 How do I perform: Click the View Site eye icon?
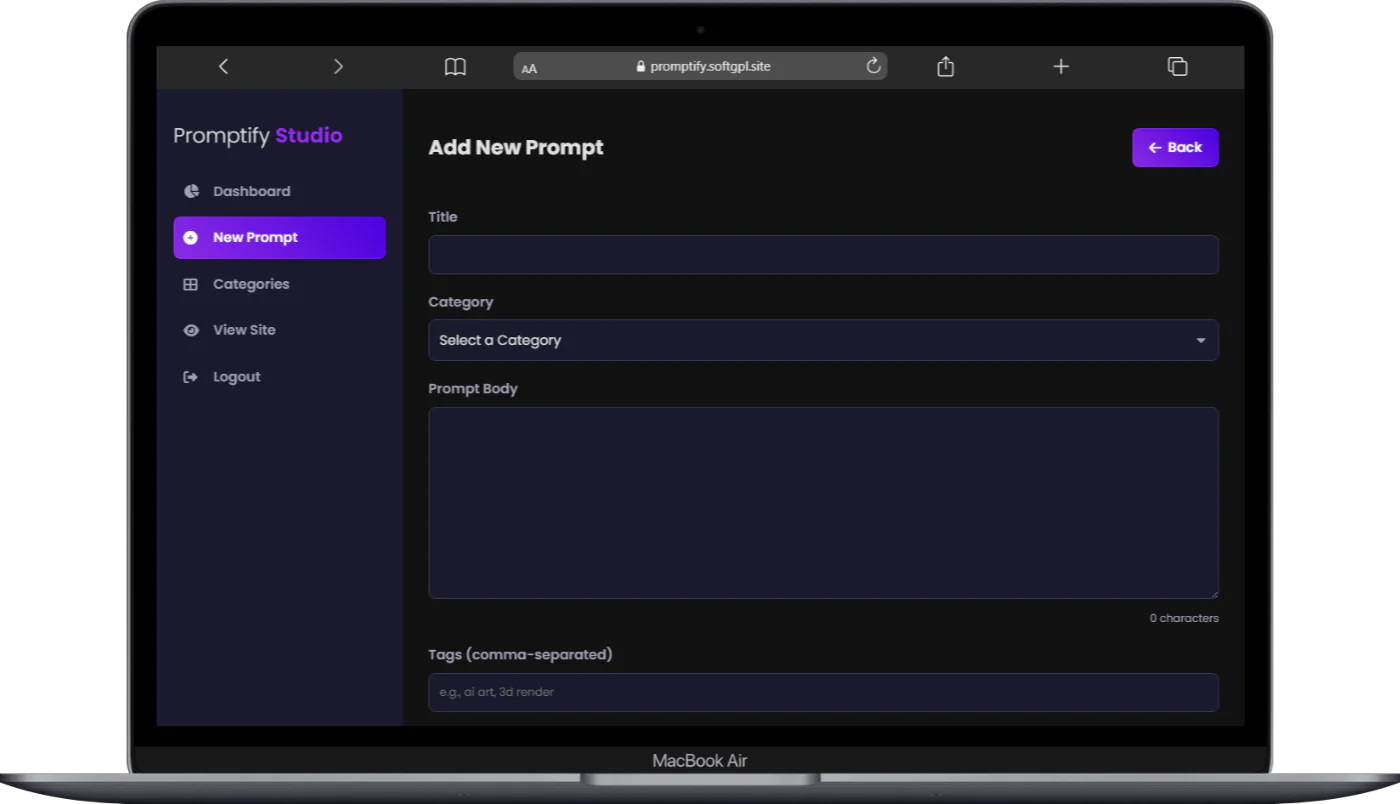[x=191, y=330]
